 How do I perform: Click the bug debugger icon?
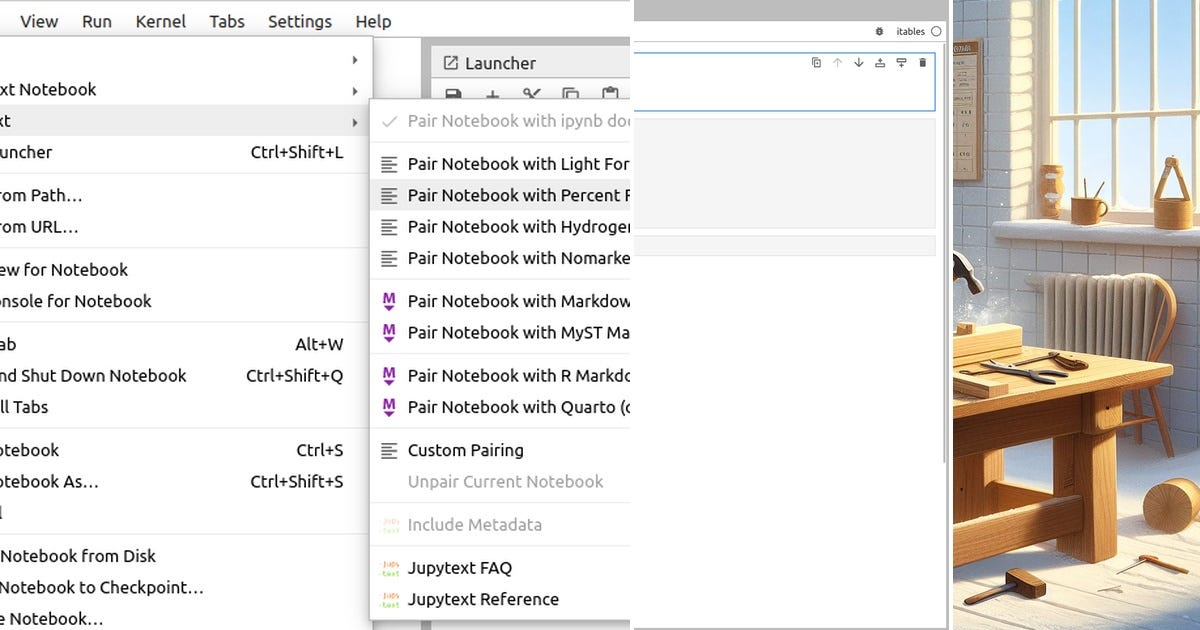(879, 32)
